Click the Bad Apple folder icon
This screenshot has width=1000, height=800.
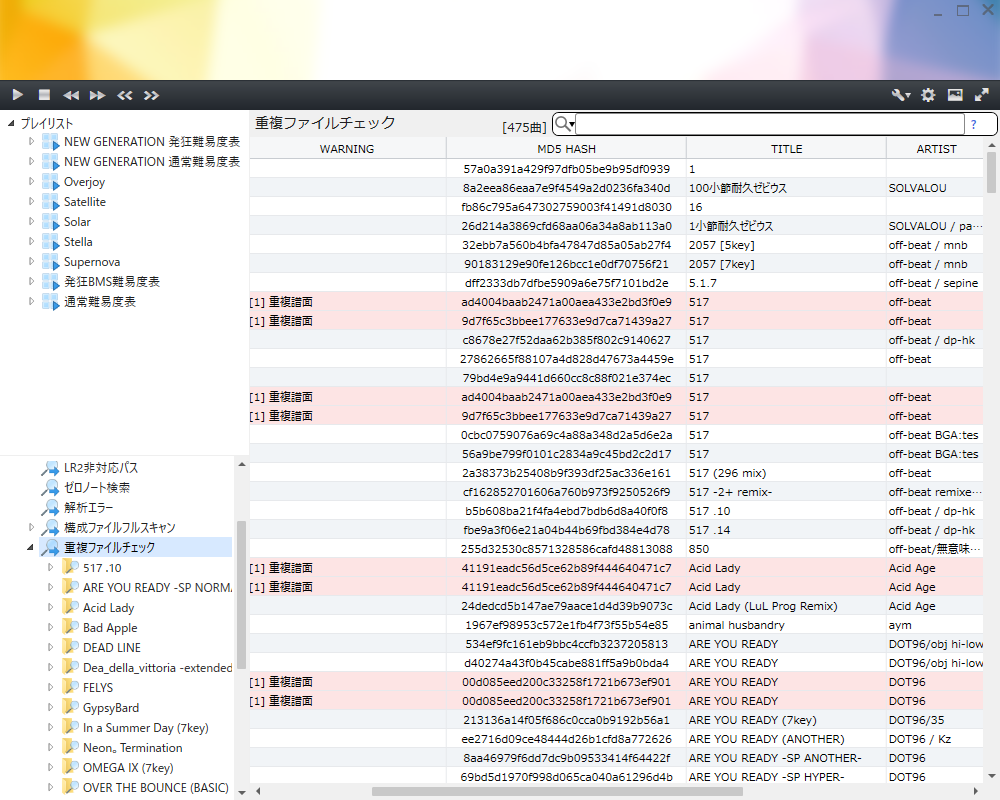[70, 628]
